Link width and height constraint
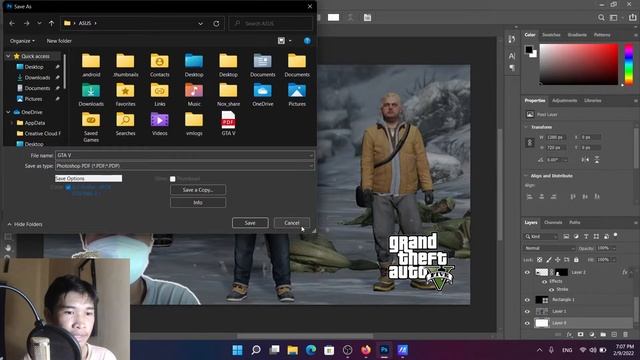The height and width of the screenshot is (360, 640). click(x=530, y=142)
